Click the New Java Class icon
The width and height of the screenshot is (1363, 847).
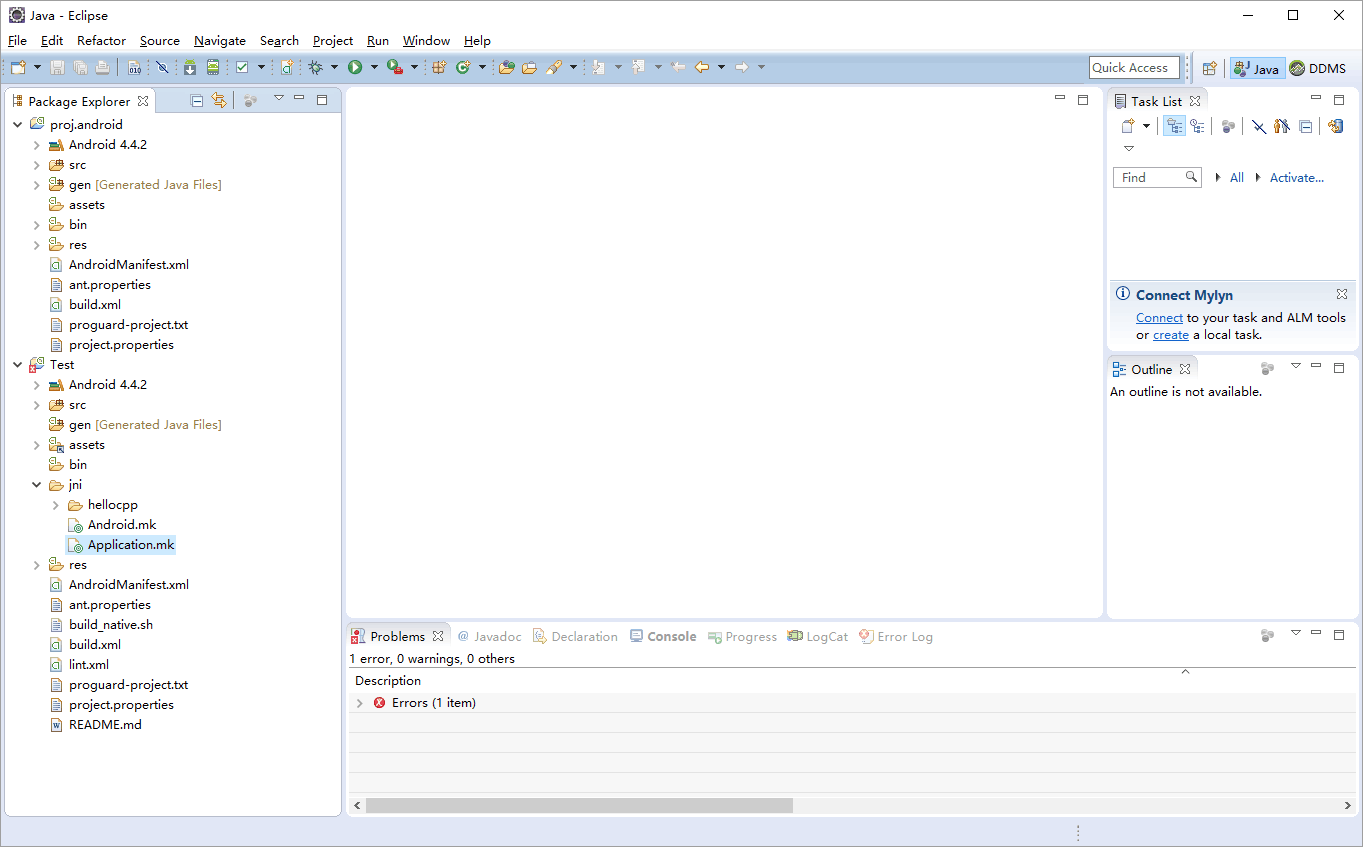pos(463,67)
